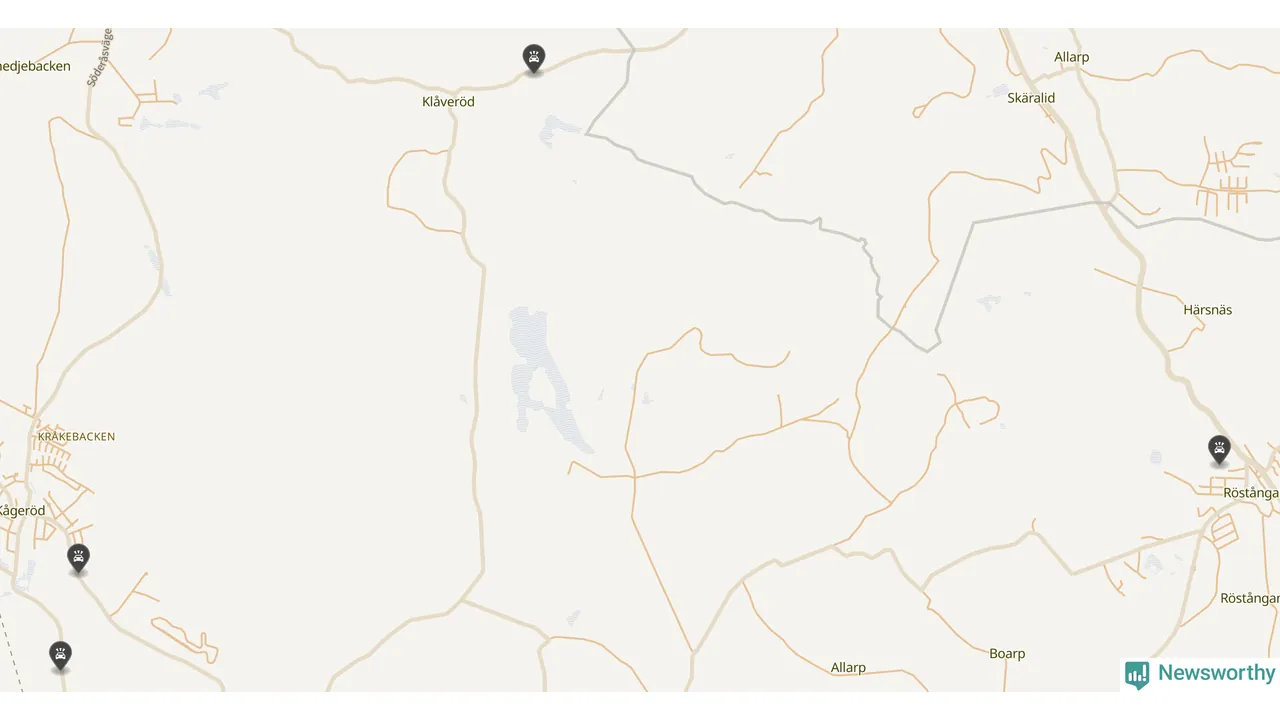Click the KRAKEBACKEN neighborhood label

tap(76, 437)
